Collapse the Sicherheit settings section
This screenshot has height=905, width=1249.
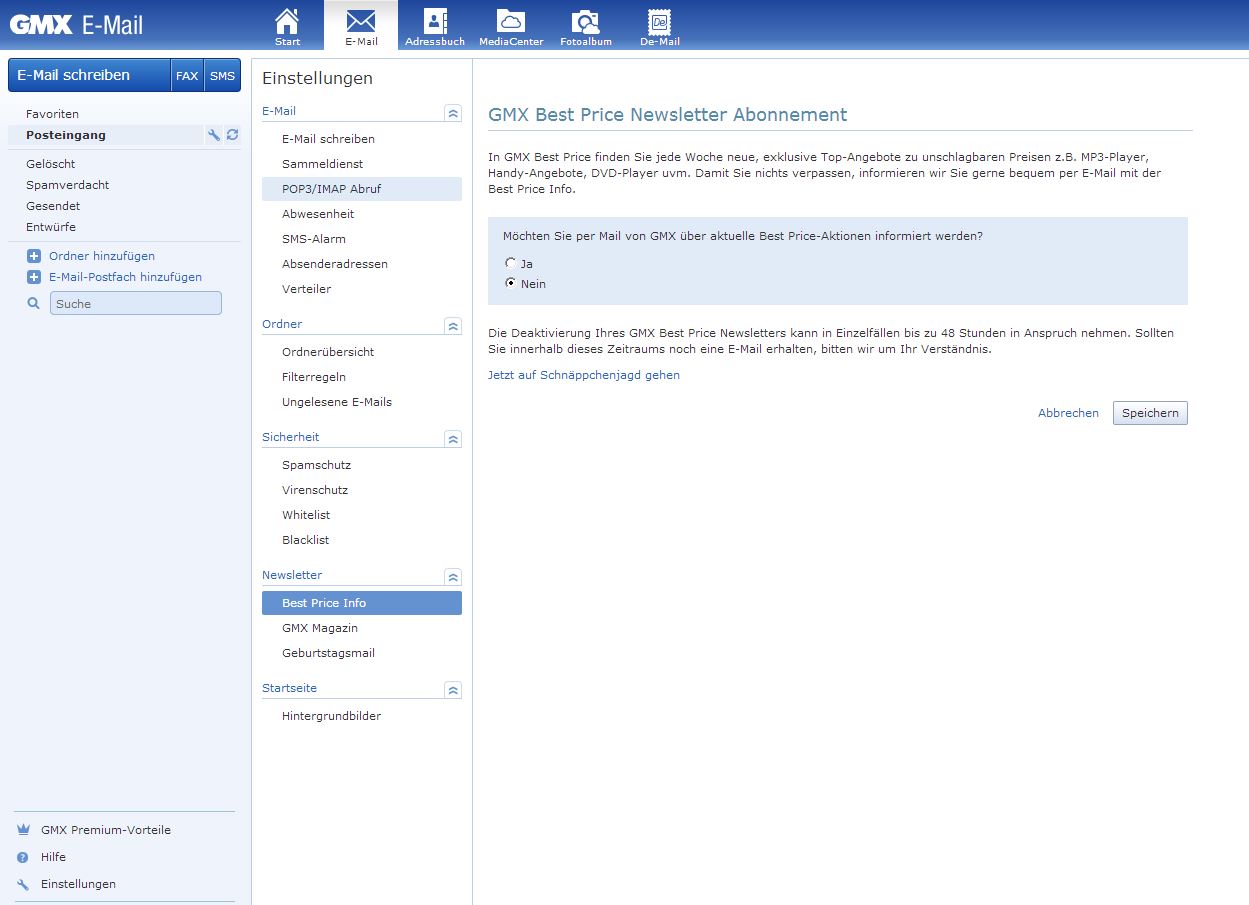[453, 439]
